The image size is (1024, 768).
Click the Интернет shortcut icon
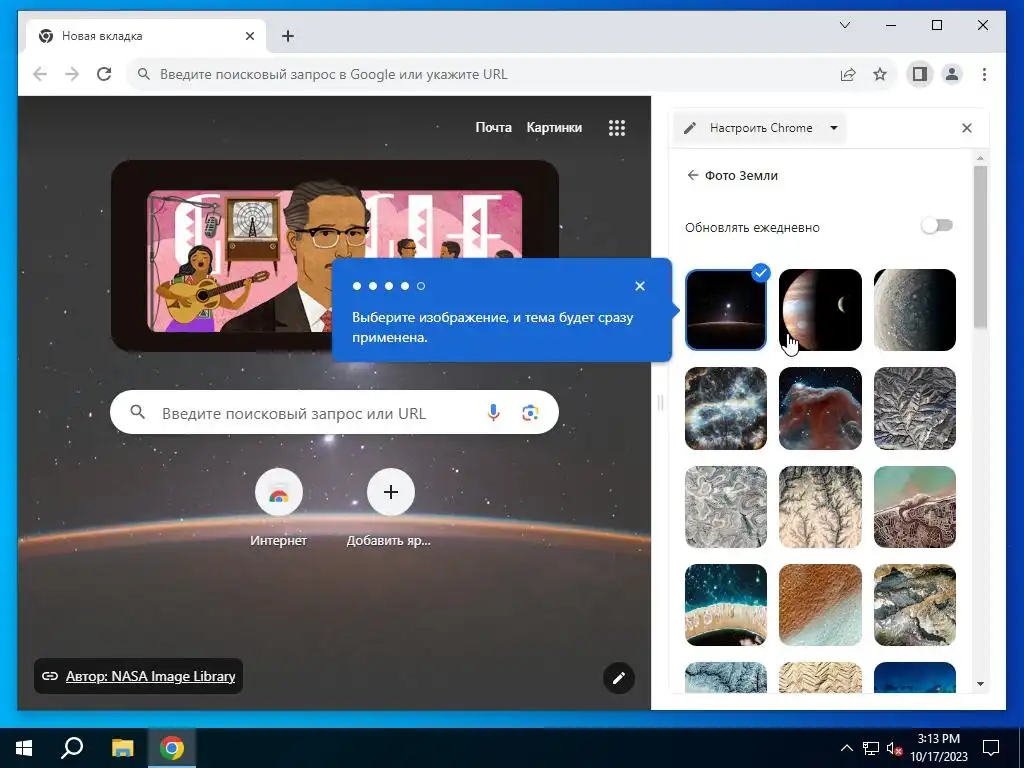click(279, 492)
